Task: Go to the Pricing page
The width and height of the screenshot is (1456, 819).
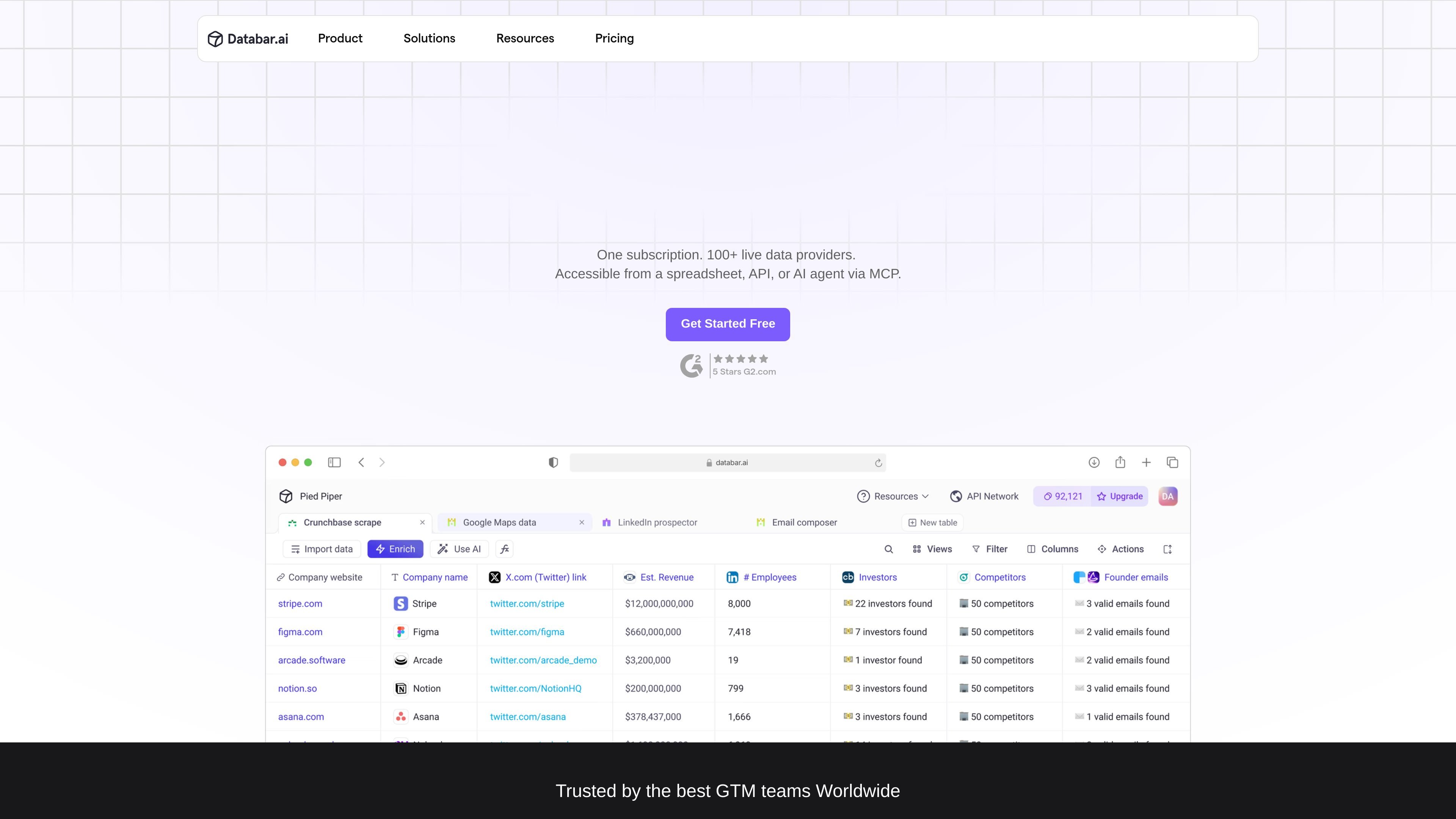Action: [x=614, y=38]
